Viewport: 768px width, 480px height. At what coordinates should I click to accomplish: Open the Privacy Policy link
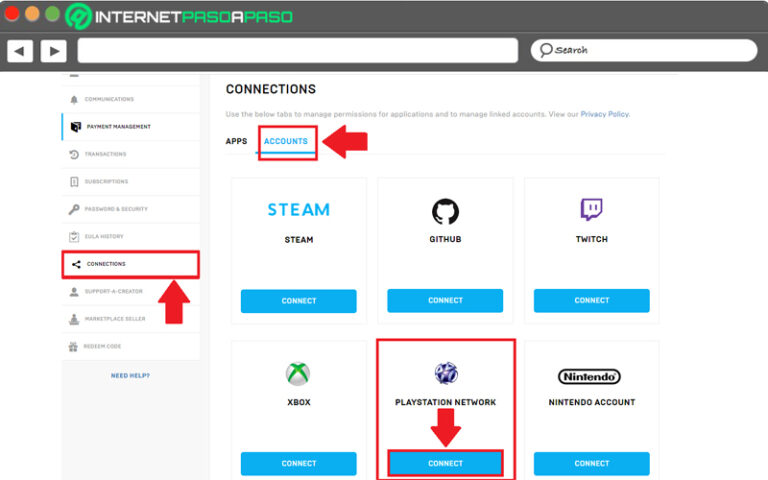[605, 114]
